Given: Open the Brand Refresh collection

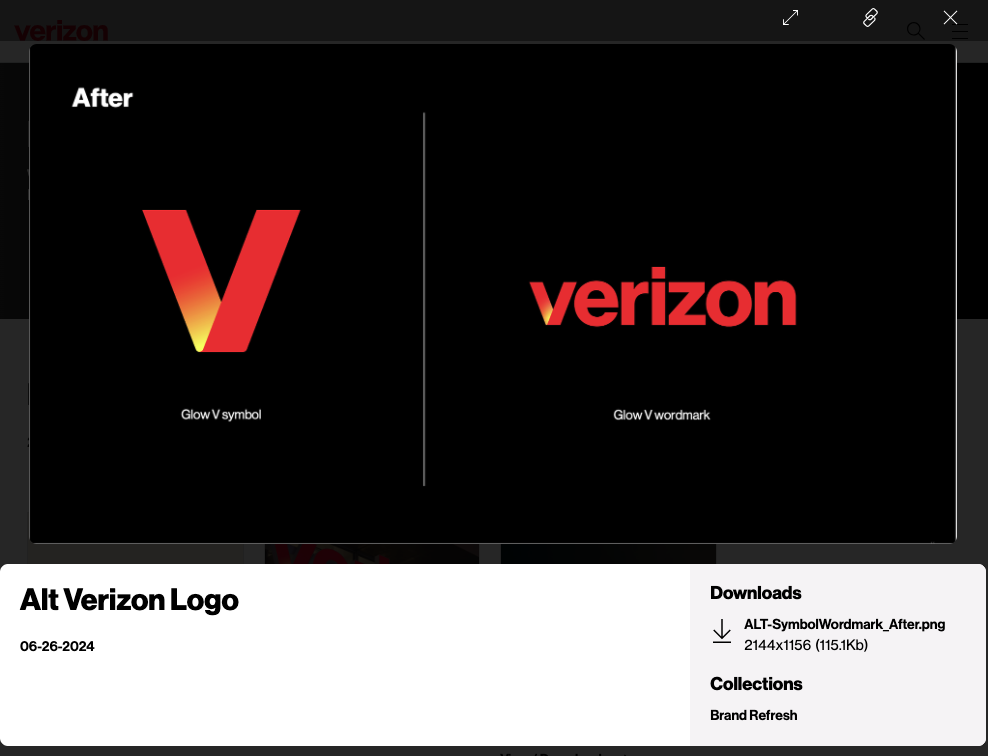Looking at the screenshot, I should [754, 715].
